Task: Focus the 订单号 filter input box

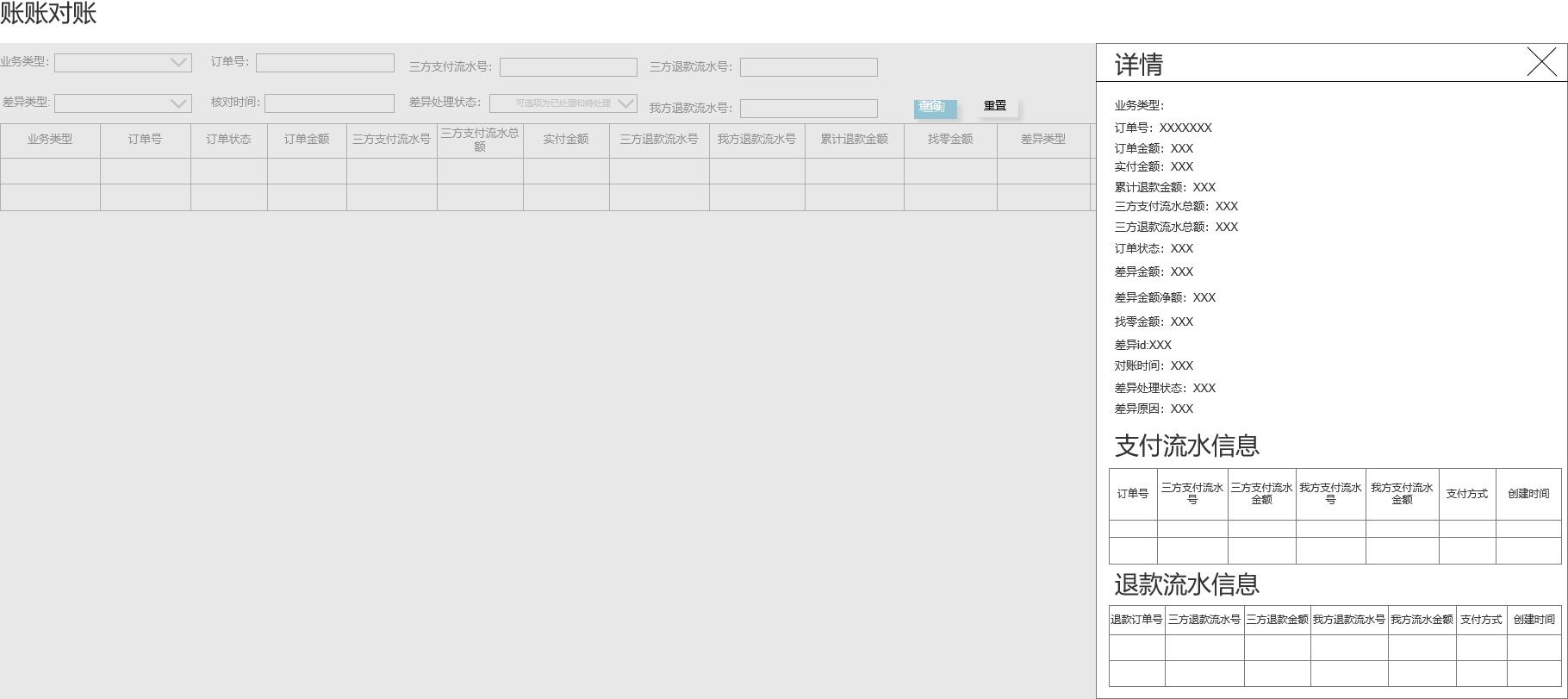Action: [325, 62]
